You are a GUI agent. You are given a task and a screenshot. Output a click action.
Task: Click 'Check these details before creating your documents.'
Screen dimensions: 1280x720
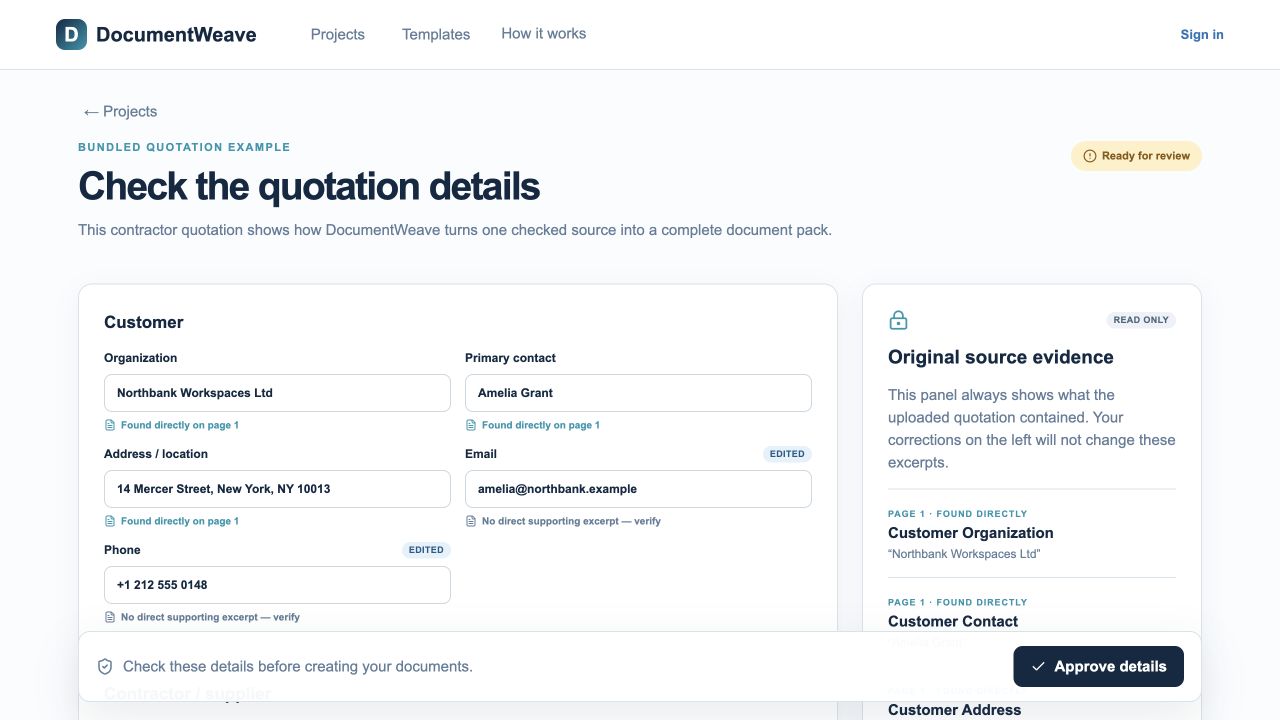(298, 666)
